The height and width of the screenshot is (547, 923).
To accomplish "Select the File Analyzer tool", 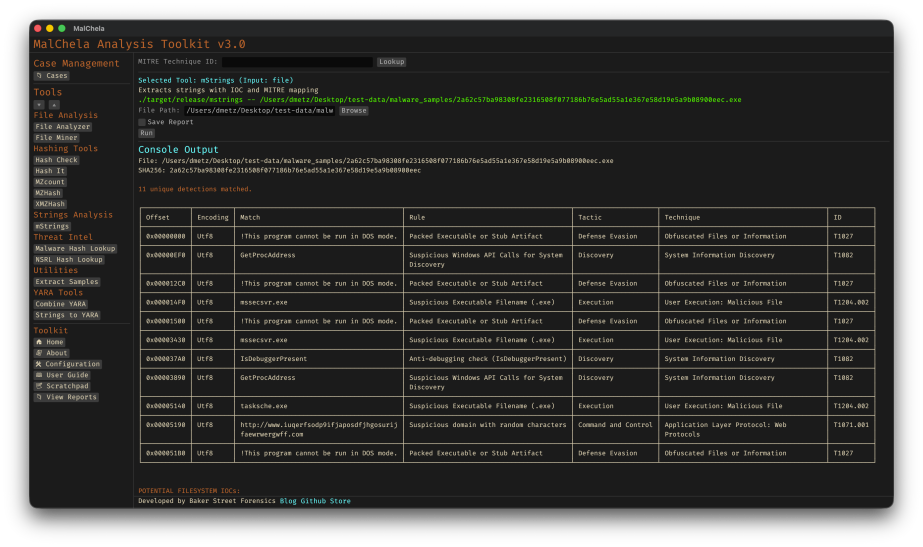I will 63,127.
